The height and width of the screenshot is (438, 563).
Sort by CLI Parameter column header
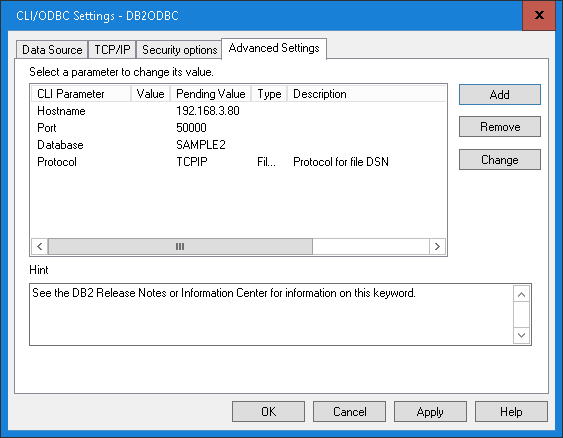81,94
